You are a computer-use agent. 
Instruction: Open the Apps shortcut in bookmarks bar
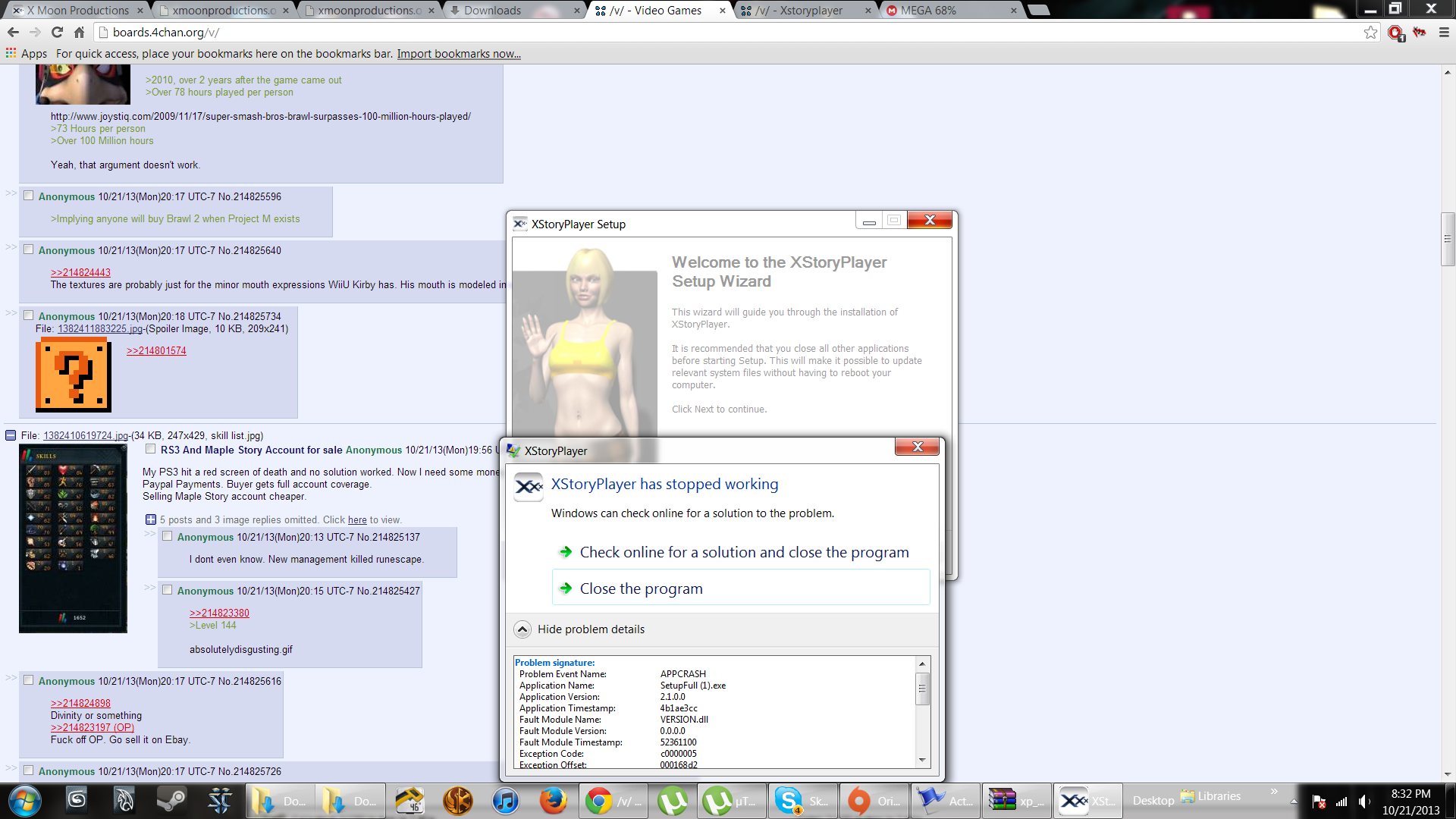click(x=27, y=53)
